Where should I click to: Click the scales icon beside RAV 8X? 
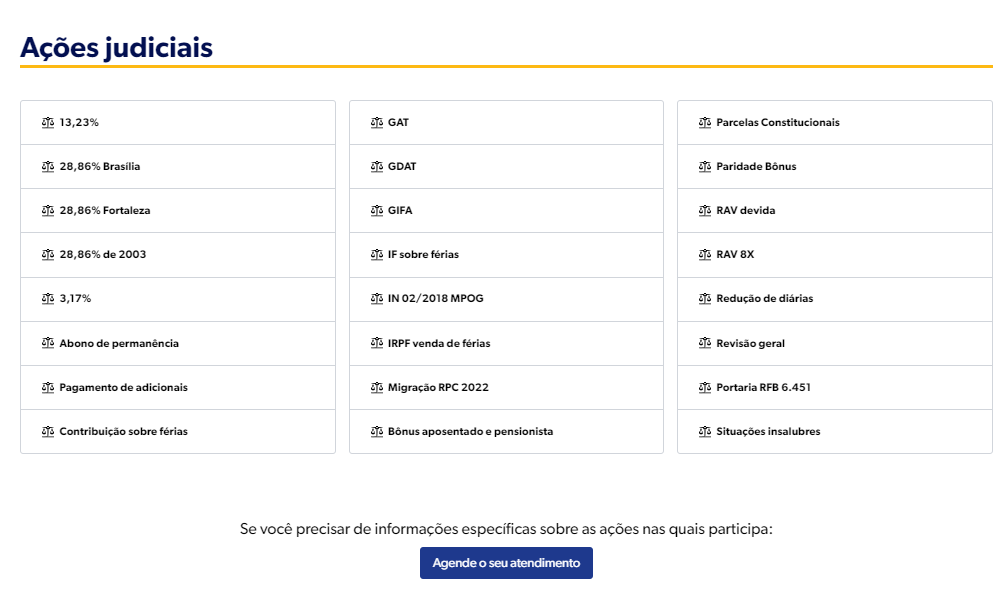click(704, 254)
